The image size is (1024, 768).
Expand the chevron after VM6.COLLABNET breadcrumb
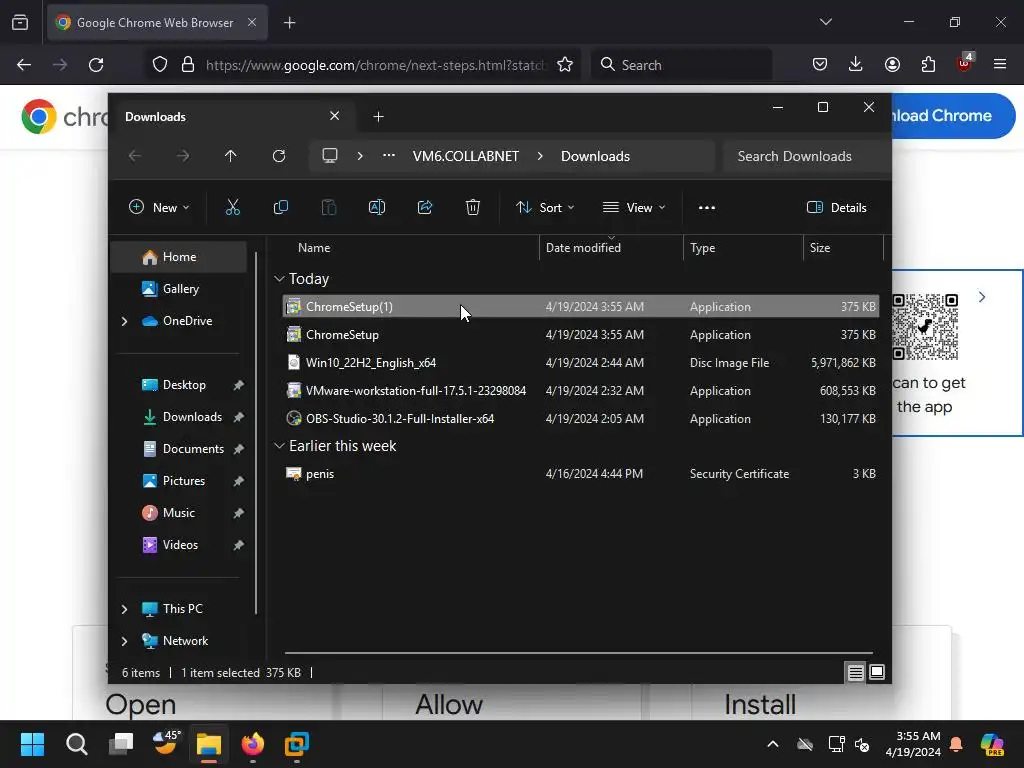click(540, 156)
